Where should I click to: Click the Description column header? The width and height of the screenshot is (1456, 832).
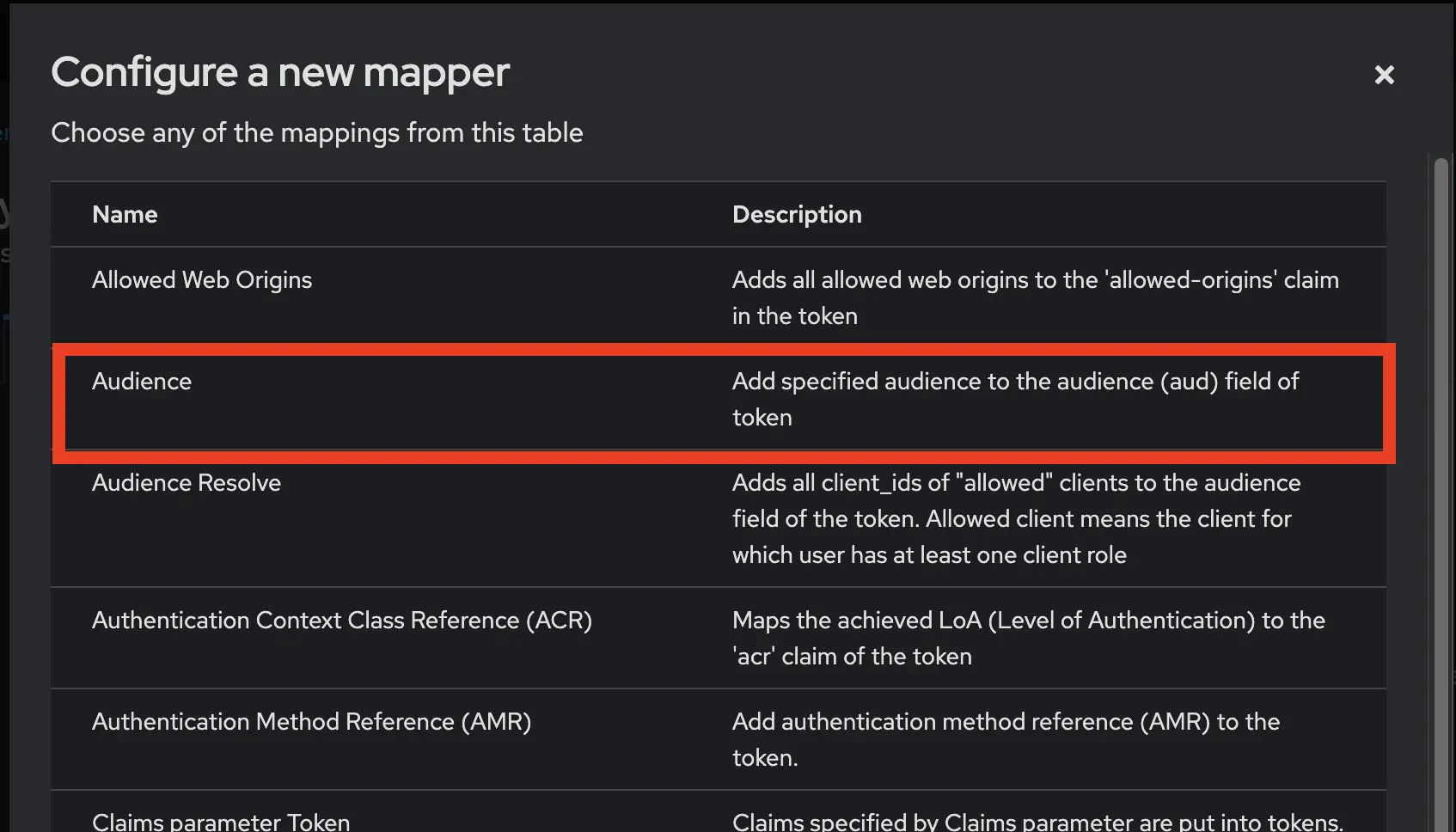[x=797, y=214]
